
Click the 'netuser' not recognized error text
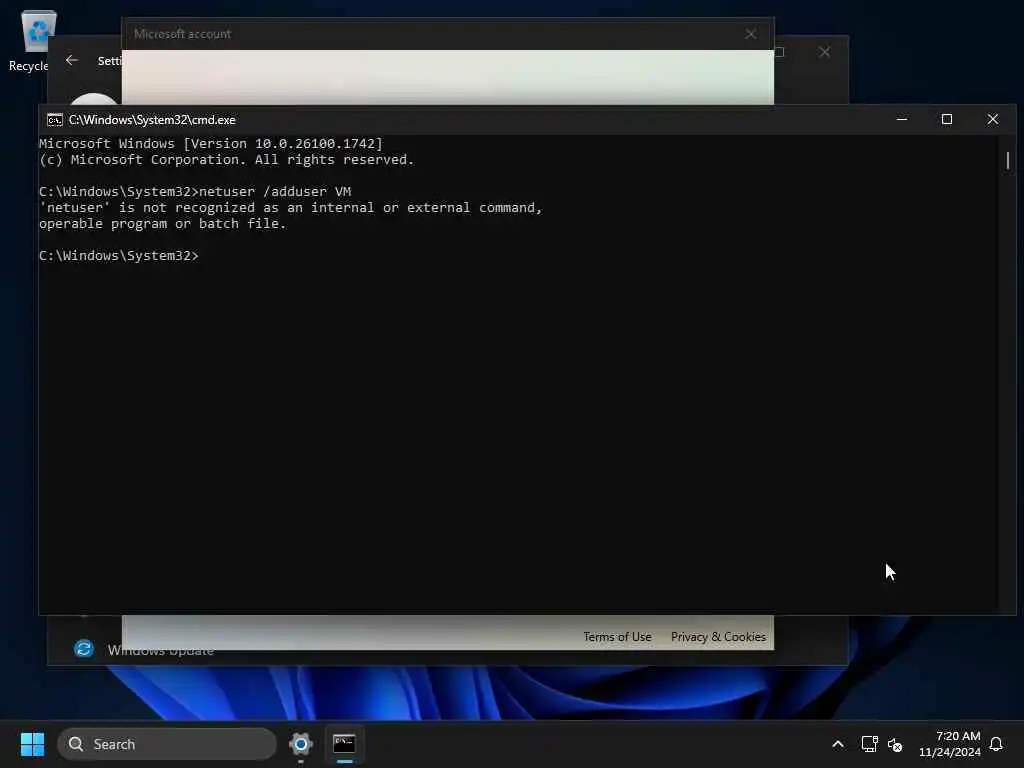[291, 208]
